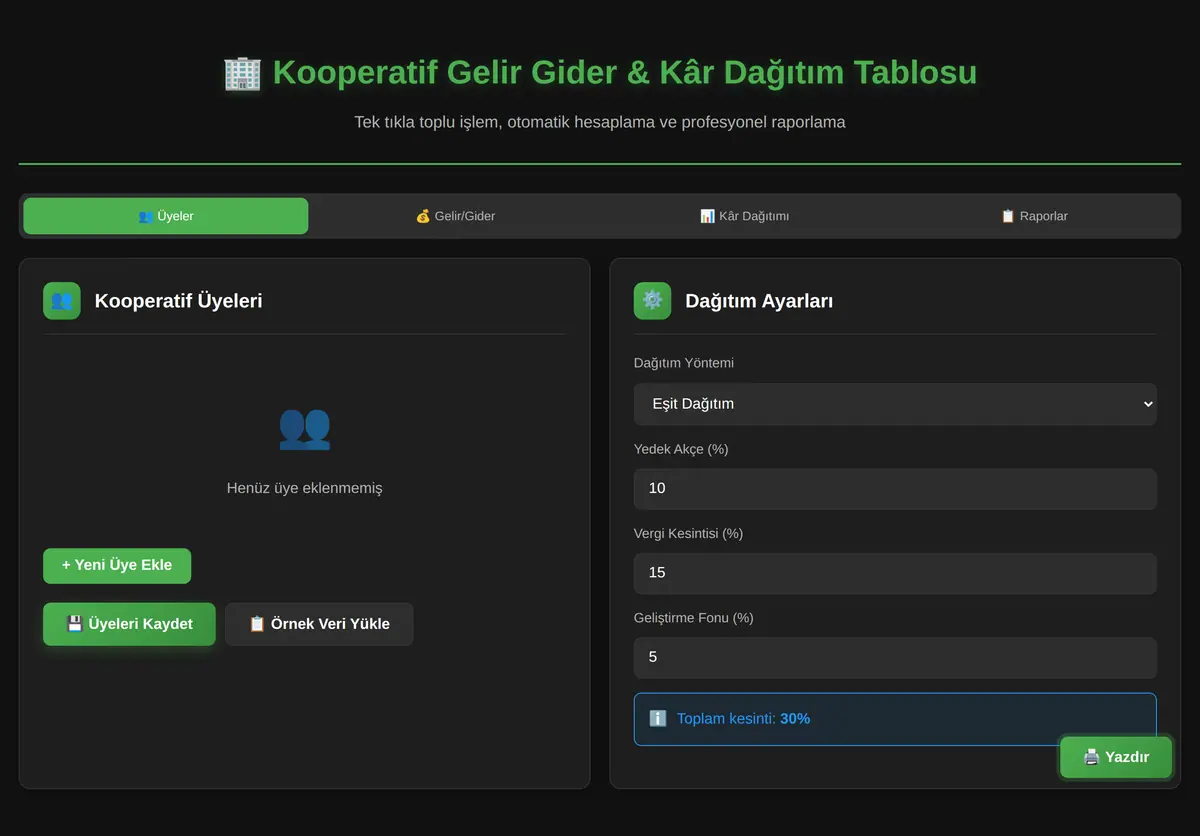Viewport: 1200px width, 836px height.
Task: Click the Kooperatif Üyeleri people icon
Action: pyautogui.click(x=62, y=301)
